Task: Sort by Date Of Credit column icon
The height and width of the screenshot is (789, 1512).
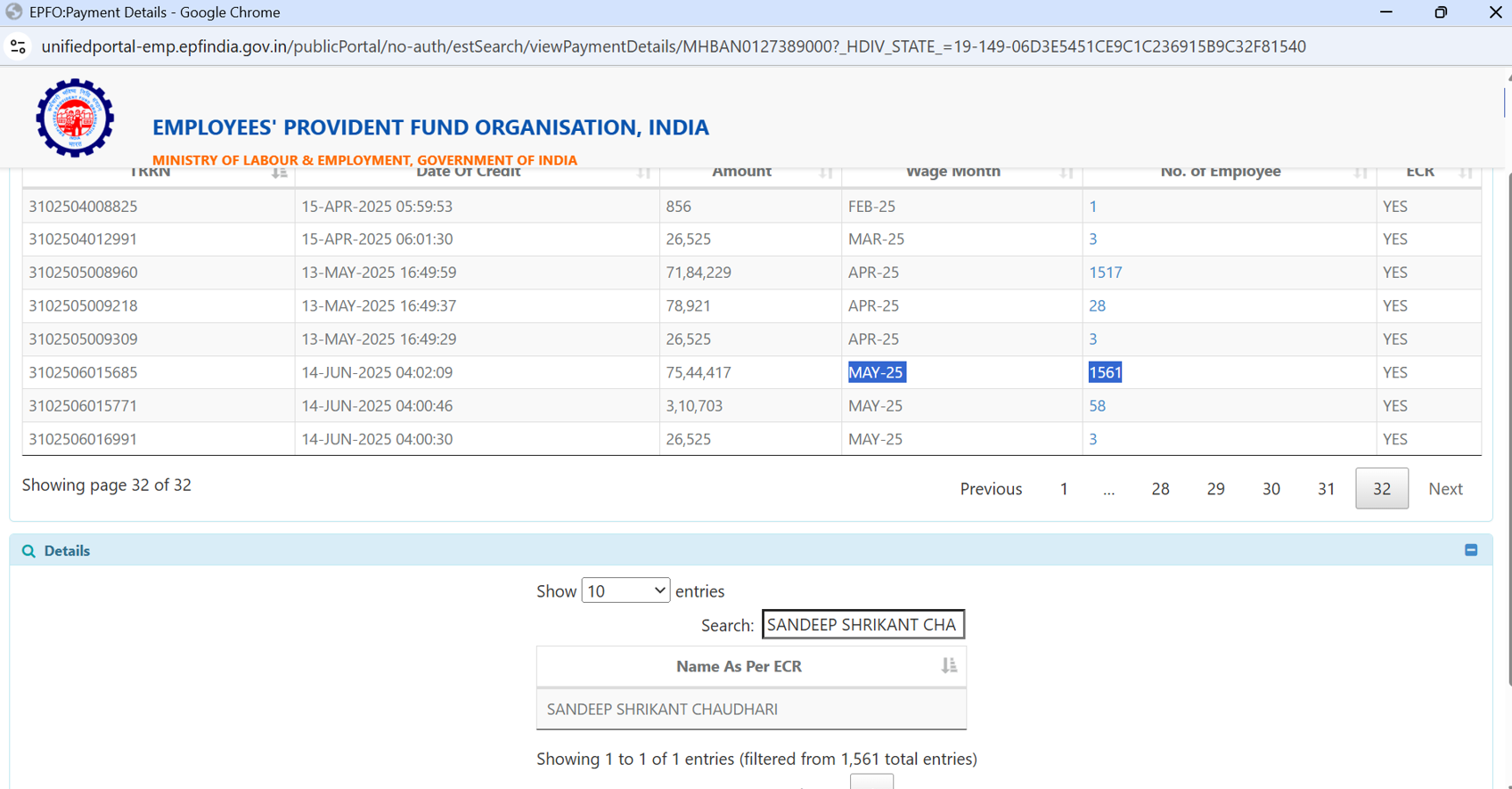Action: point(643,172)
